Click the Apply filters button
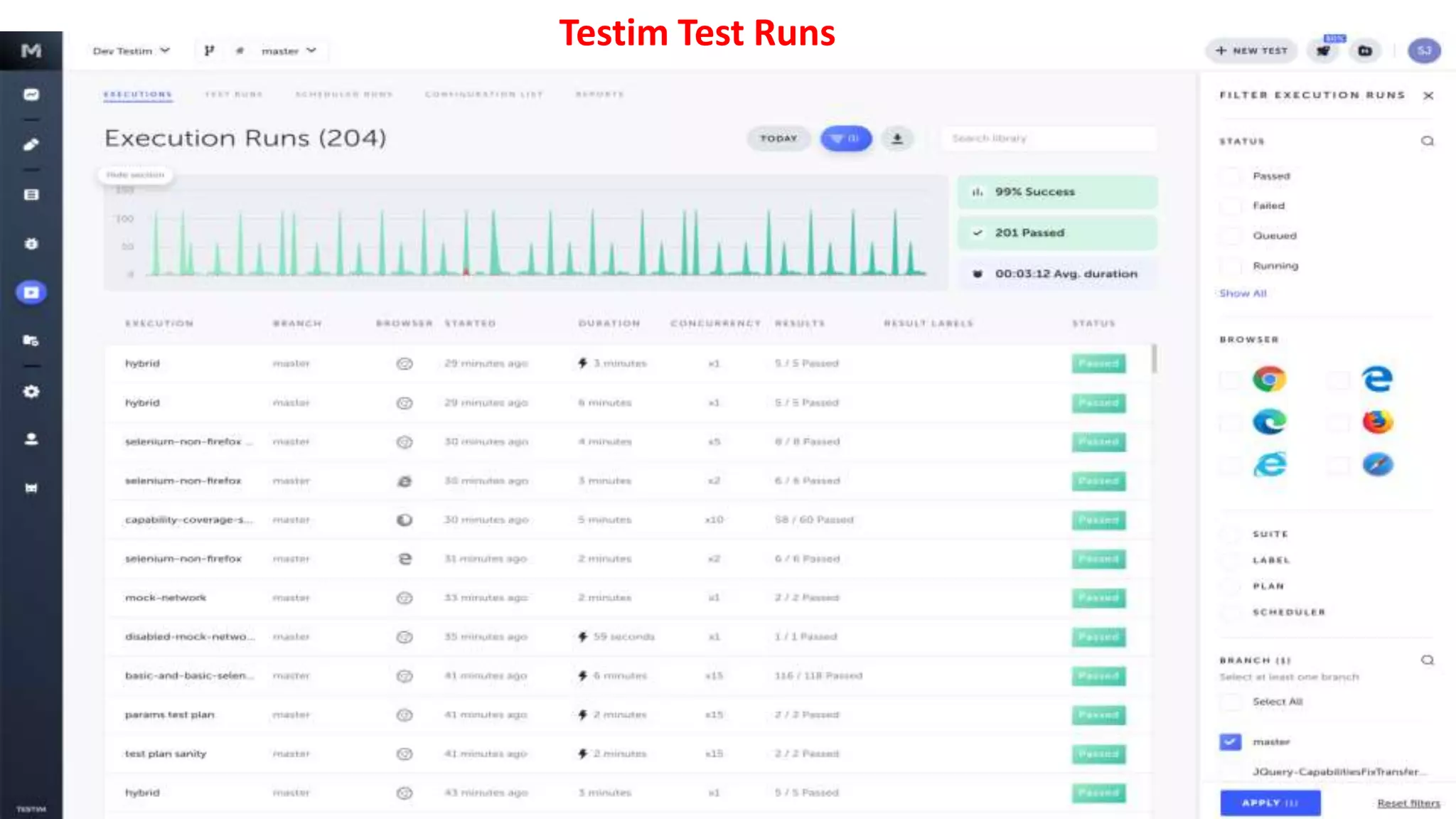This screenshot has height=819, width=1456. click(1270, 803)
